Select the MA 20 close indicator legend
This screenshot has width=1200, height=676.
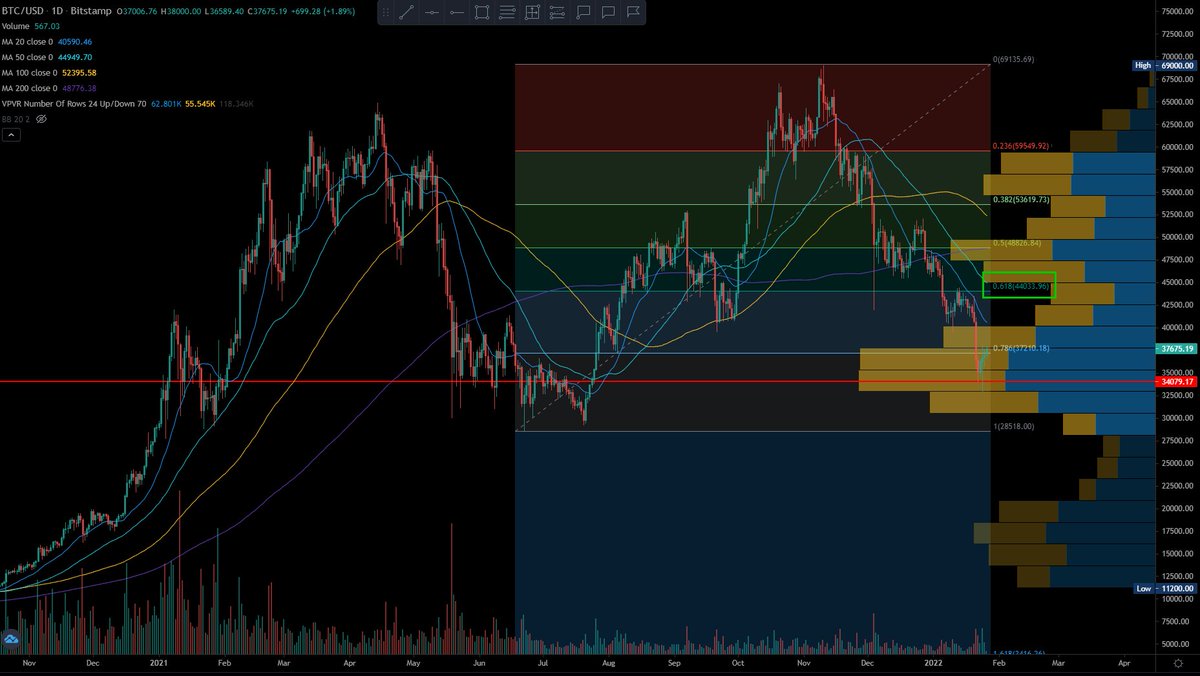[28, 42]
